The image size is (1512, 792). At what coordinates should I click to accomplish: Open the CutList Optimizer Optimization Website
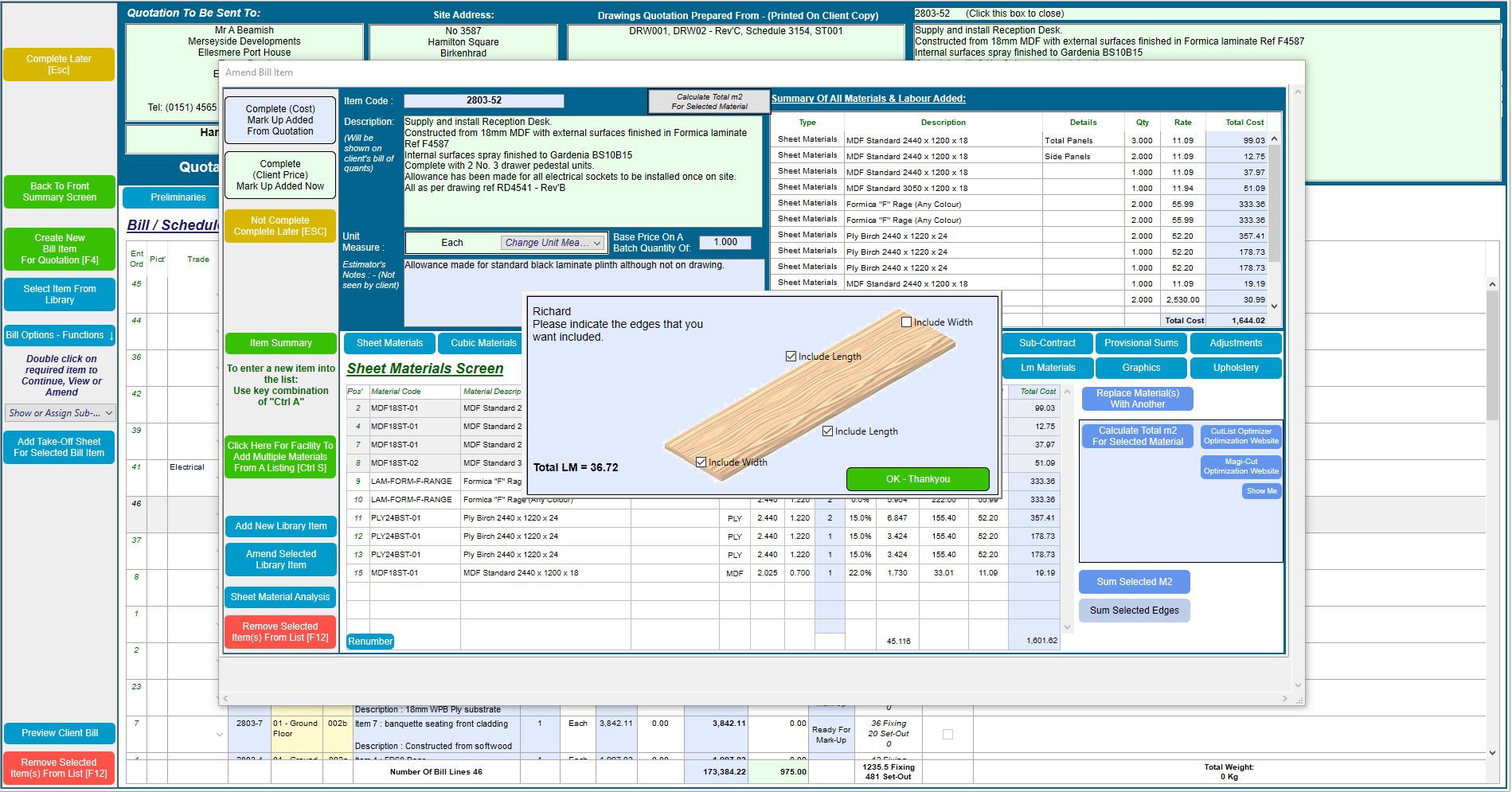(1240, 435)
